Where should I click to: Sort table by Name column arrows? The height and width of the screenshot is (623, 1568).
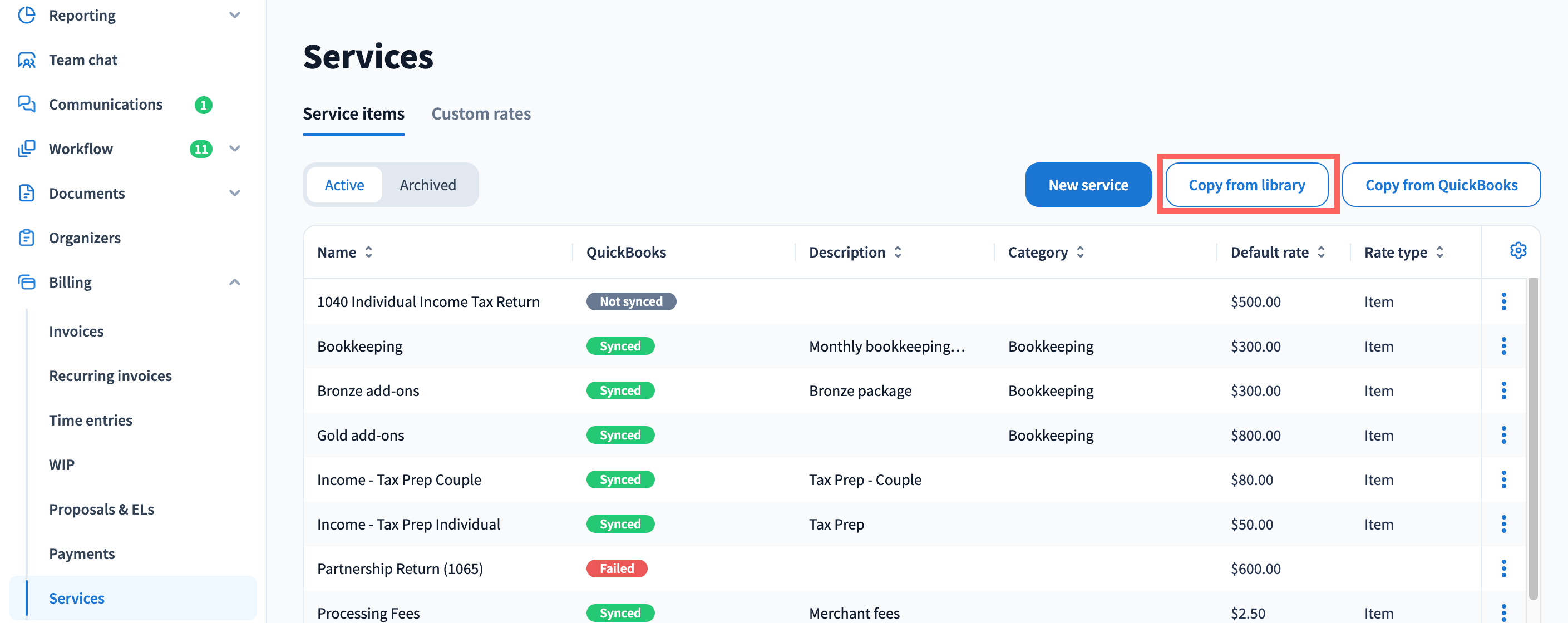point(369,253)
